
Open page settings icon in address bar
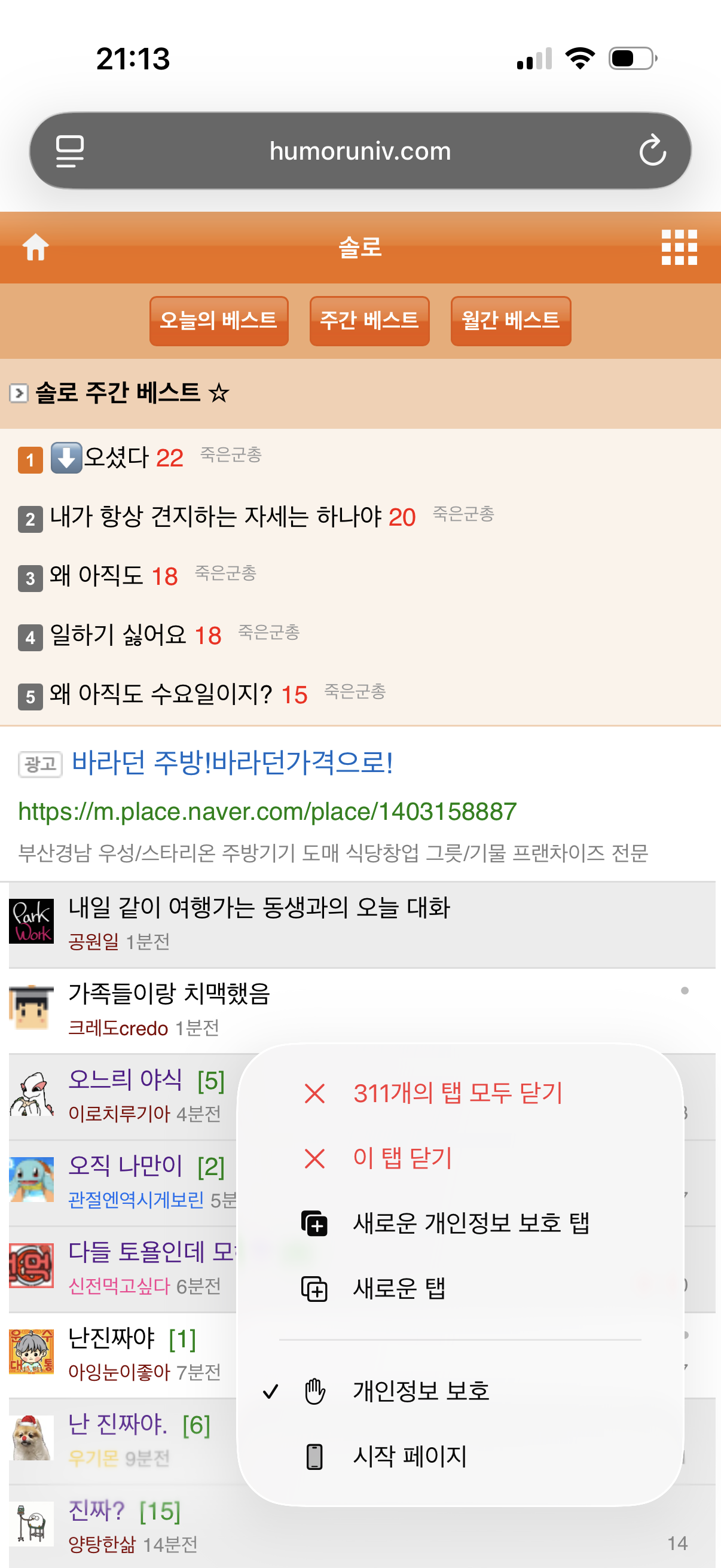tap(70, 151)
